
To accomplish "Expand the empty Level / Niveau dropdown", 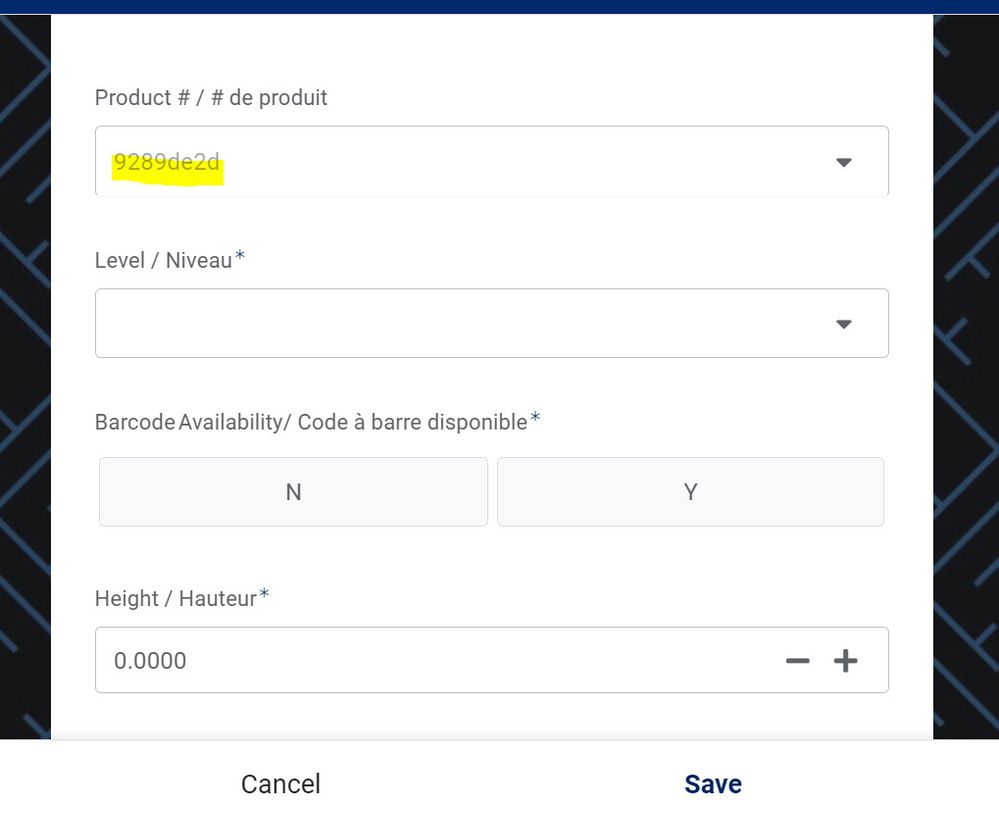I will [492, 323].
